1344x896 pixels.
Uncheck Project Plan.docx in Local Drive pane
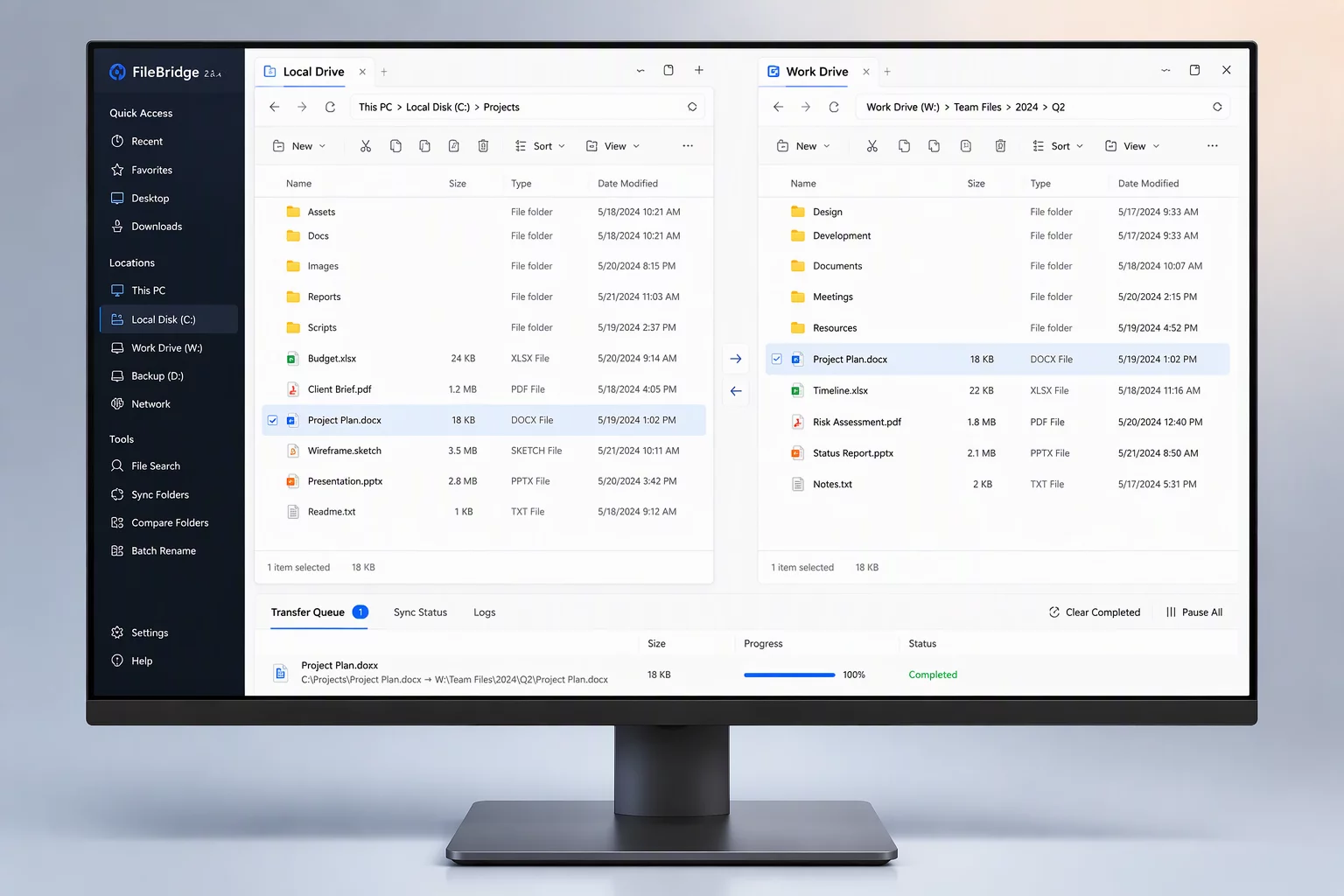click(x=273, y=421)
